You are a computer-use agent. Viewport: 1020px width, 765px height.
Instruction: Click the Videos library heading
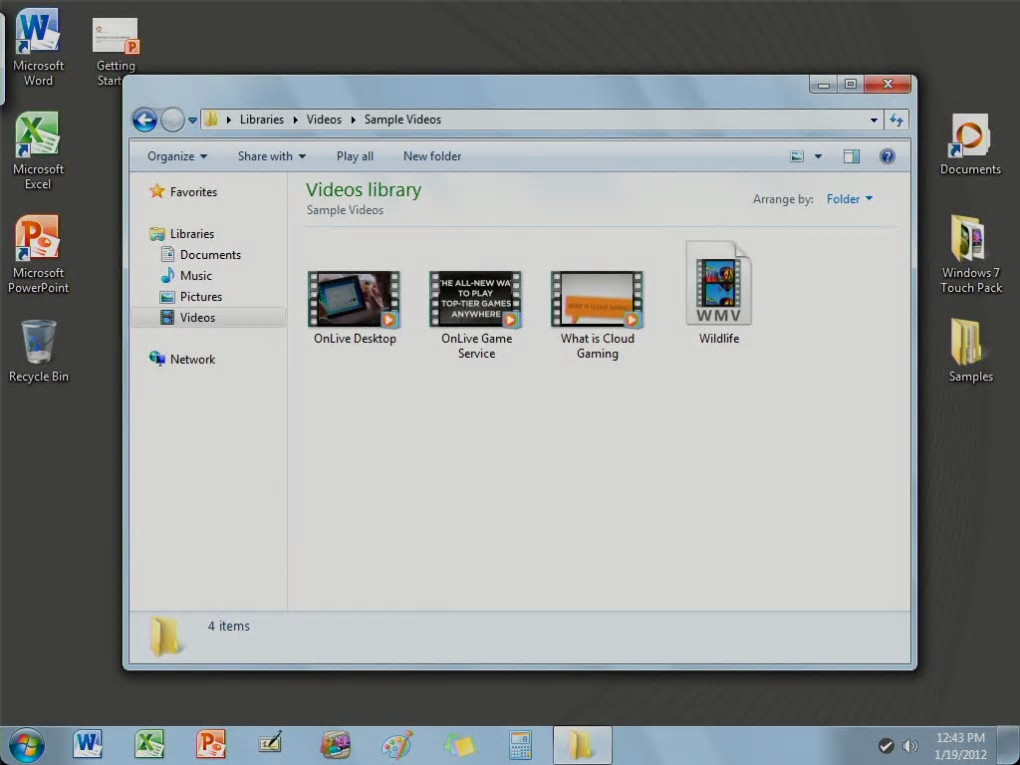(364, 190)
